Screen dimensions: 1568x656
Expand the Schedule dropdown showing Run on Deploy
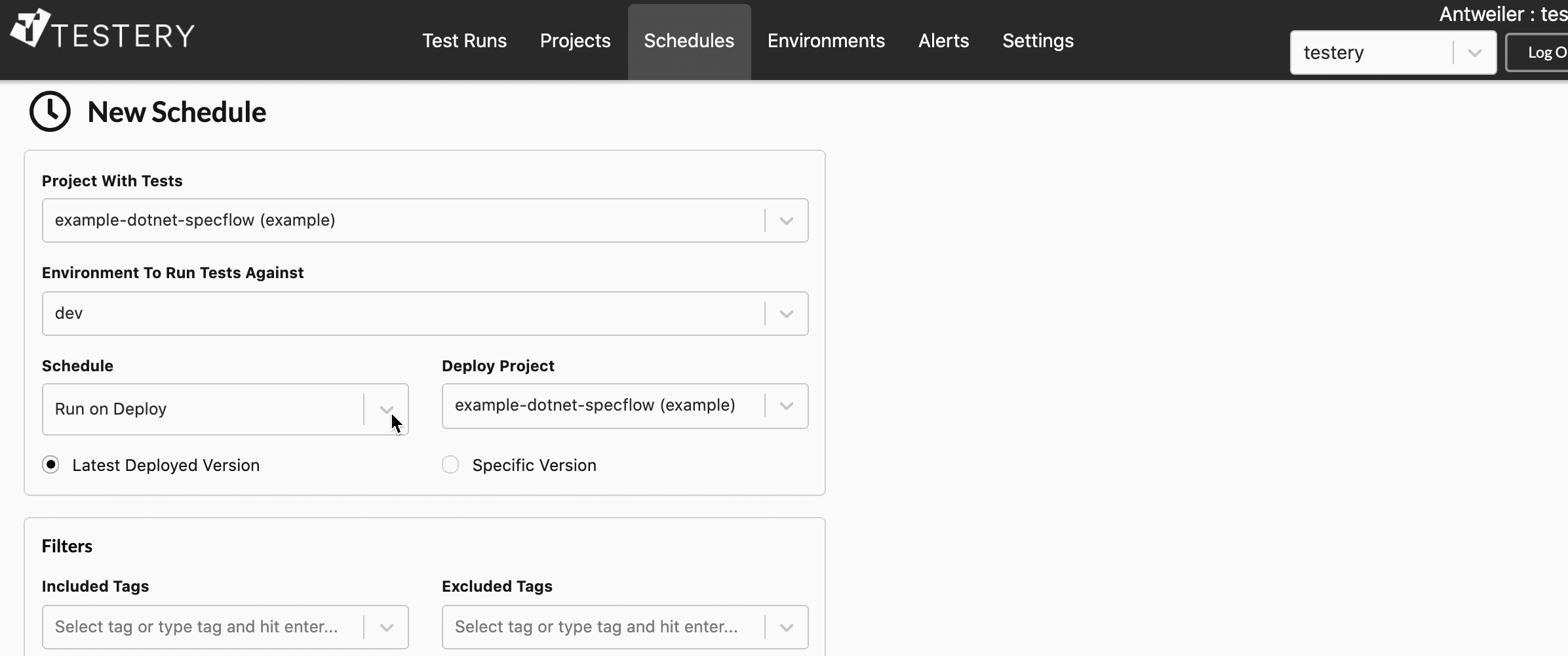pos(385,409)
